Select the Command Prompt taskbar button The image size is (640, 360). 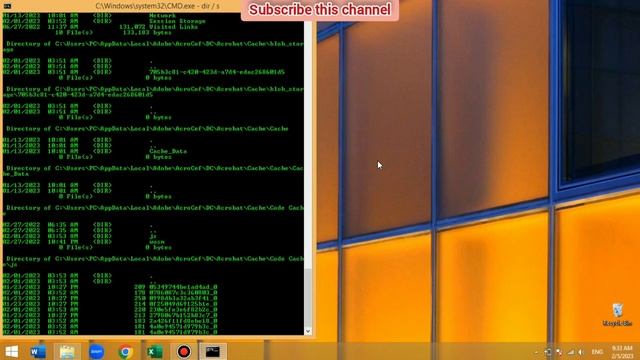click(213, 351)
